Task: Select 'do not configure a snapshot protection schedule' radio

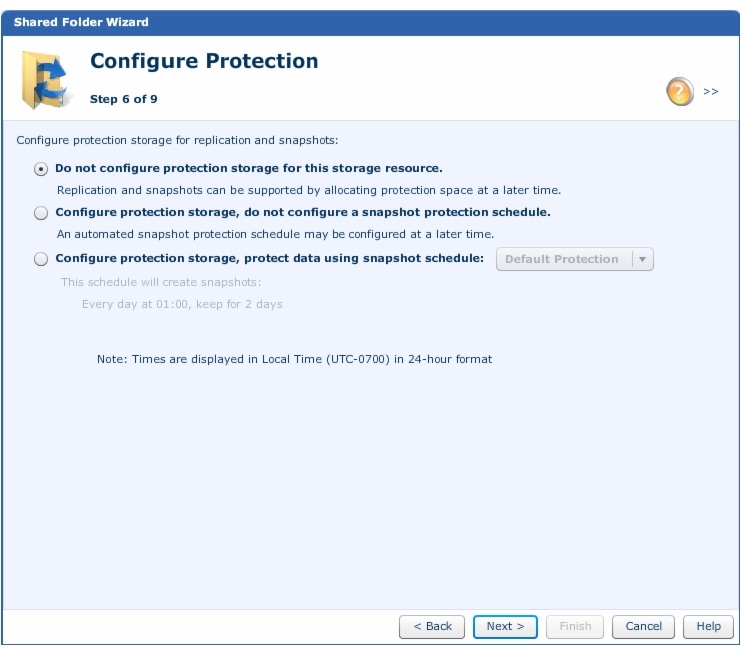Action: [x=41, y=213]
